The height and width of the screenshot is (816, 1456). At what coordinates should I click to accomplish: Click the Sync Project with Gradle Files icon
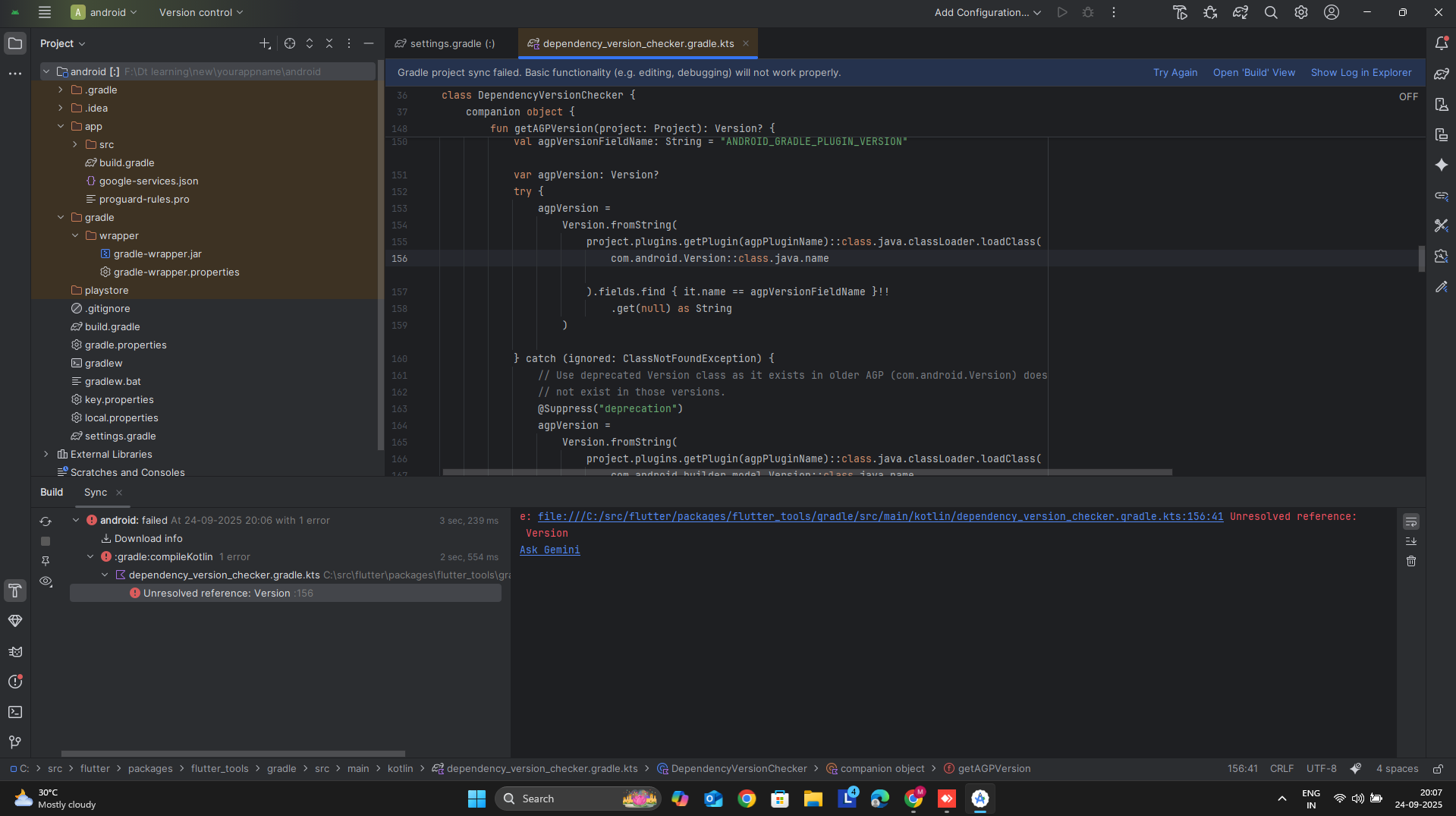tap(1240, 13)
